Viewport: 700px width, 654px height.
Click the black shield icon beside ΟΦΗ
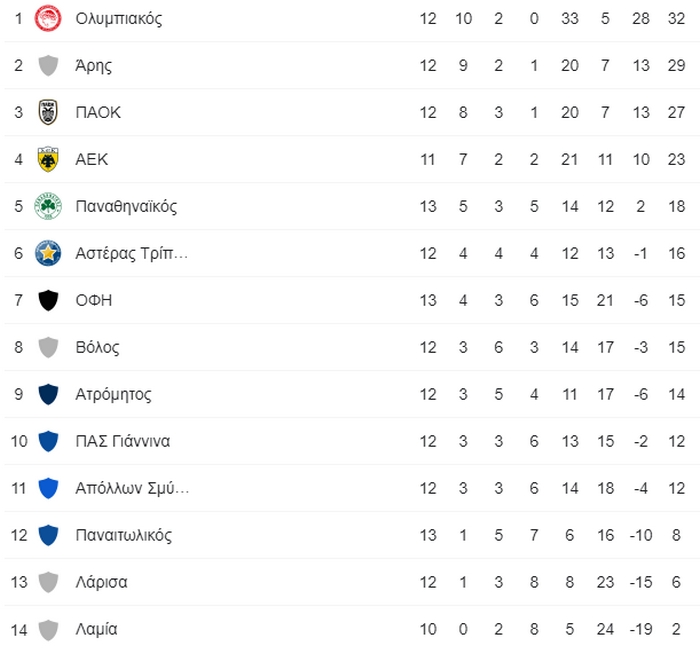coord(48,300)
